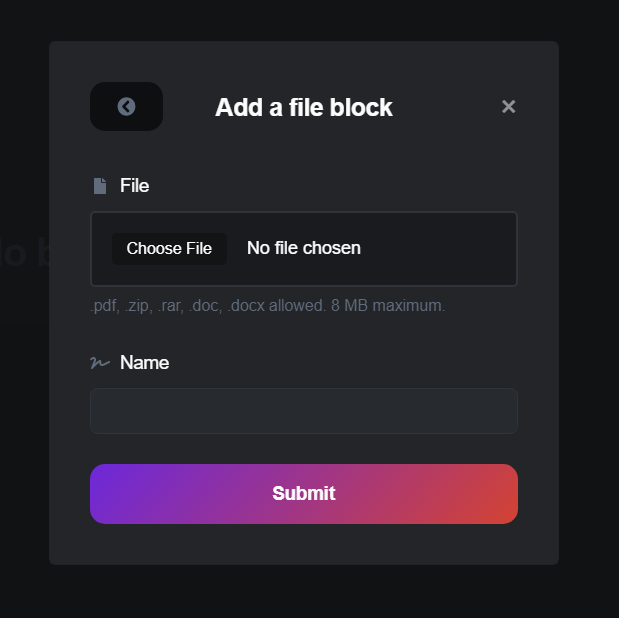619x618 pixels.
Task: Close the Add a file block dialog
Action: 508,107
